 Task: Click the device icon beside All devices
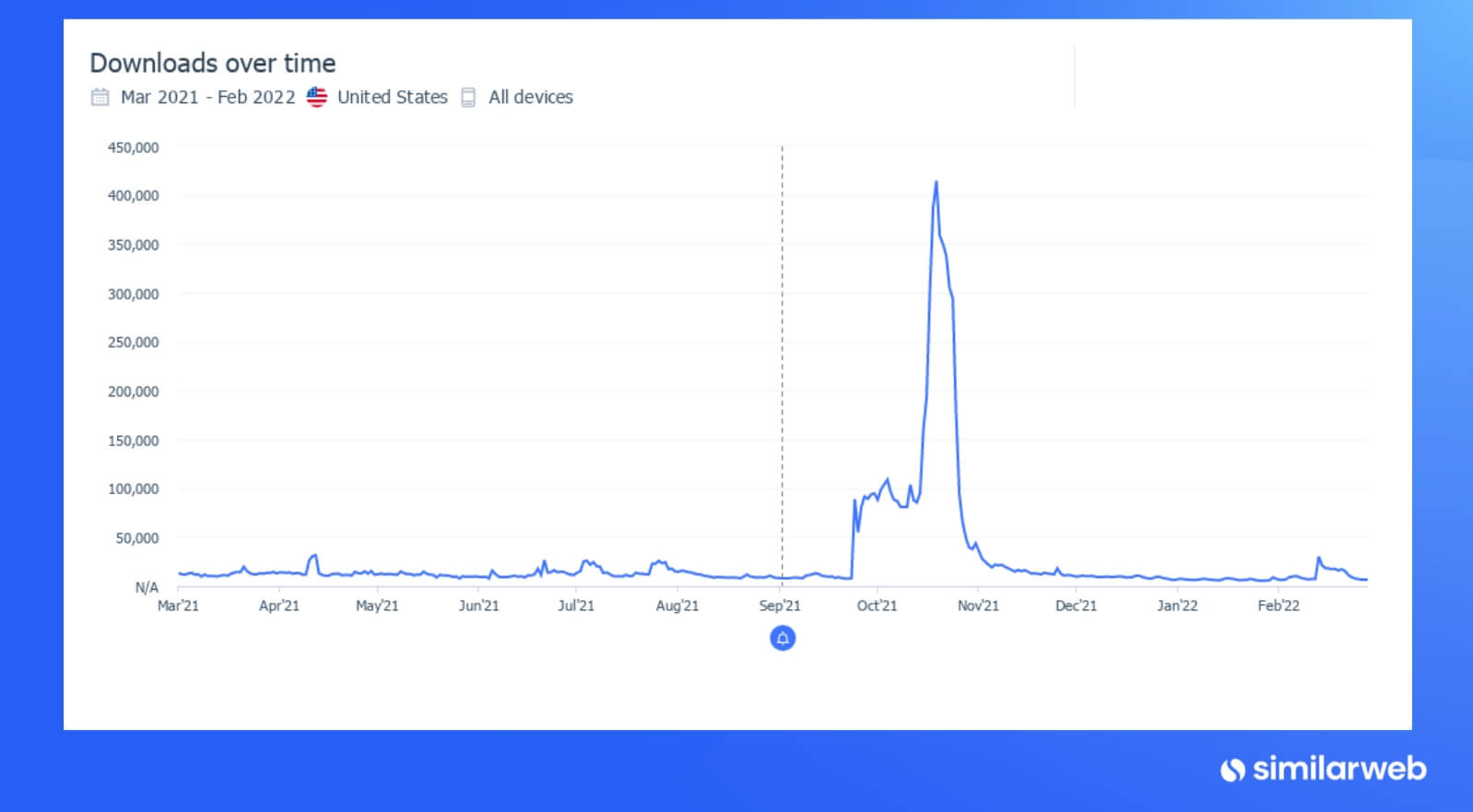tap(468, 97)
